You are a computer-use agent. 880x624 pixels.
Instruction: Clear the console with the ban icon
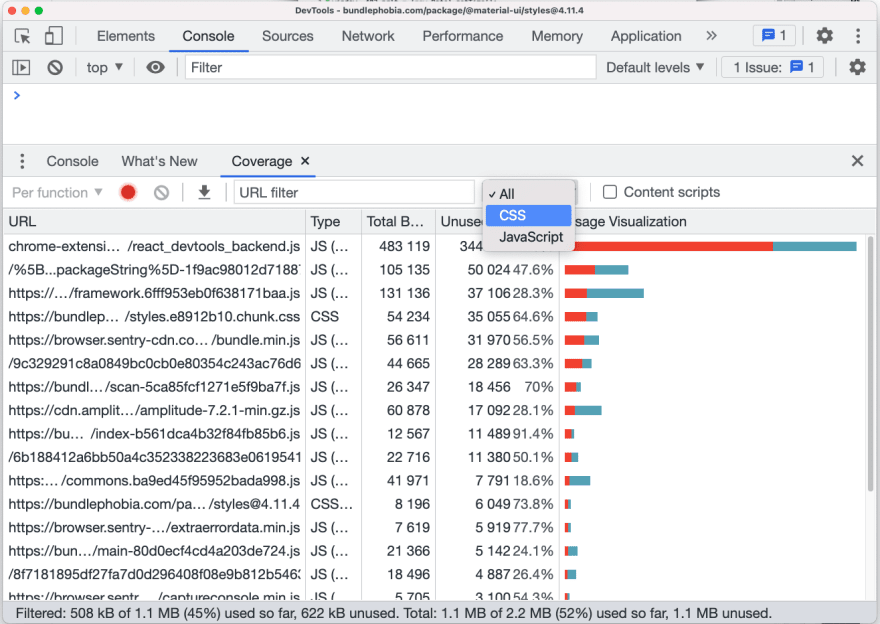pos(55,67)
